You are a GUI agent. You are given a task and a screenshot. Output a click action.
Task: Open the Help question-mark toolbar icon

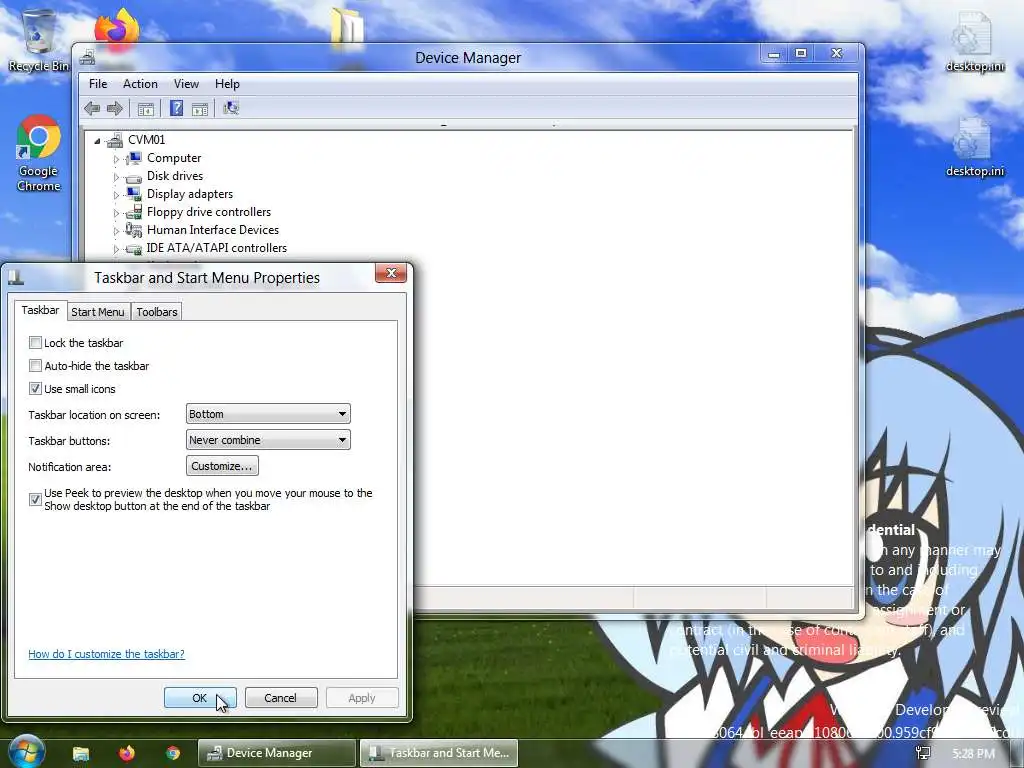pos(176,108)
